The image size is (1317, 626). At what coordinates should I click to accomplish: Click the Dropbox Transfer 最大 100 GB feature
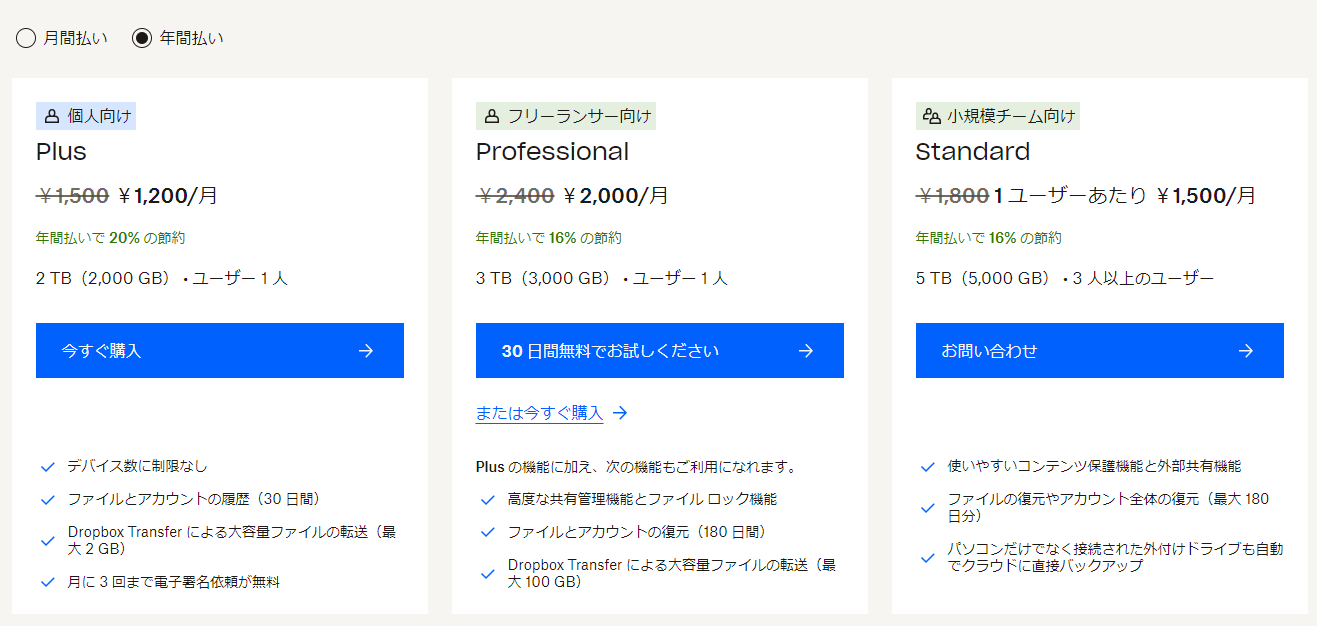click(x=672, y=573)
